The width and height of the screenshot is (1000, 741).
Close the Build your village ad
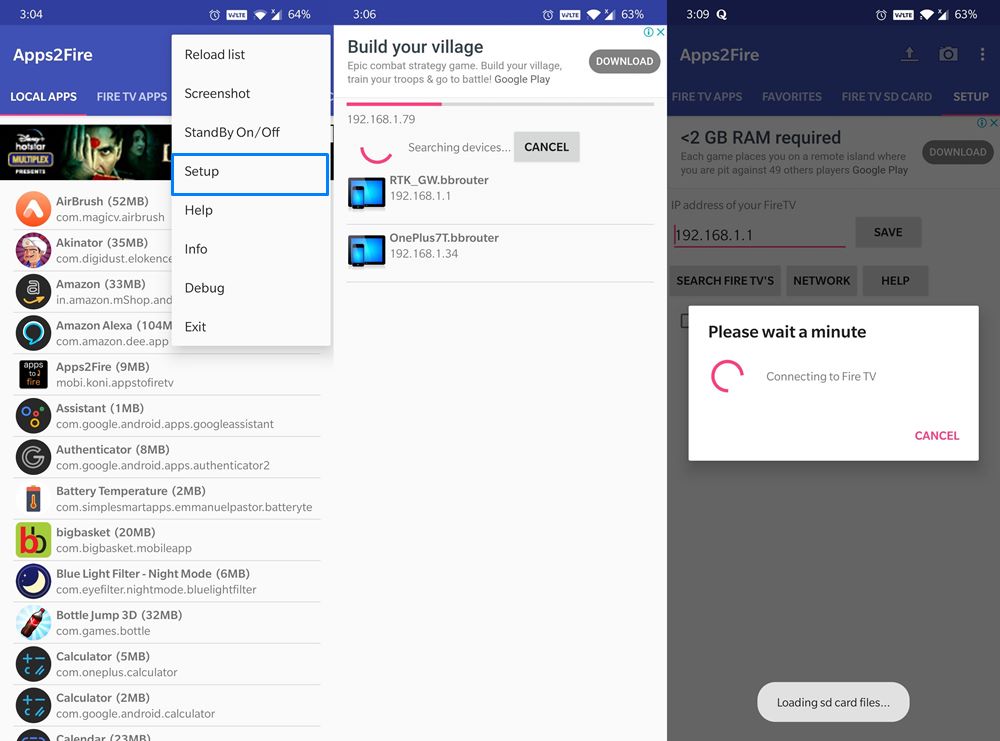point(661,32)
